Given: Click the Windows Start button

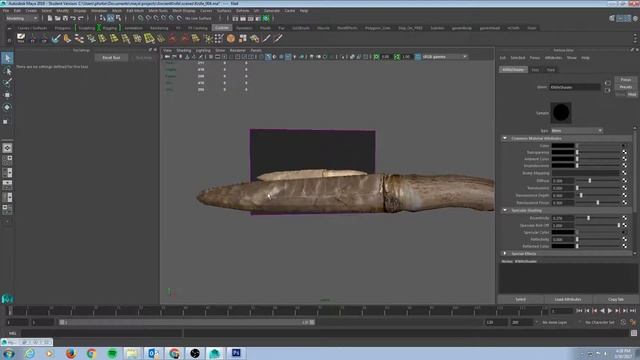Looking at the screenshot, I should click(x=9, y=353).
